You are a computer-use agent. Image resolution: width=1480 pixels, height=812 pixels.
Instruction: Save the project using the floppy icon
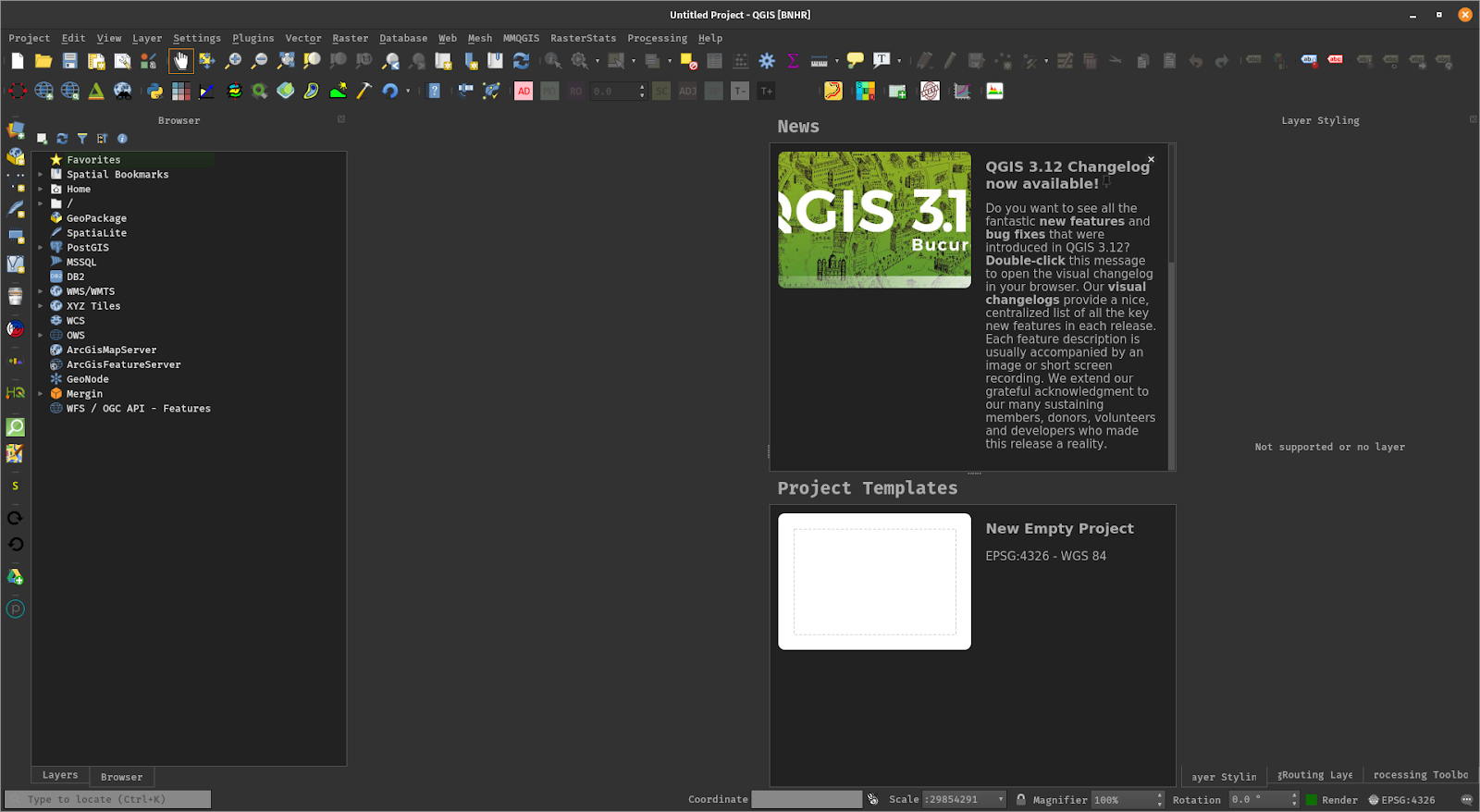coord(69,61)
